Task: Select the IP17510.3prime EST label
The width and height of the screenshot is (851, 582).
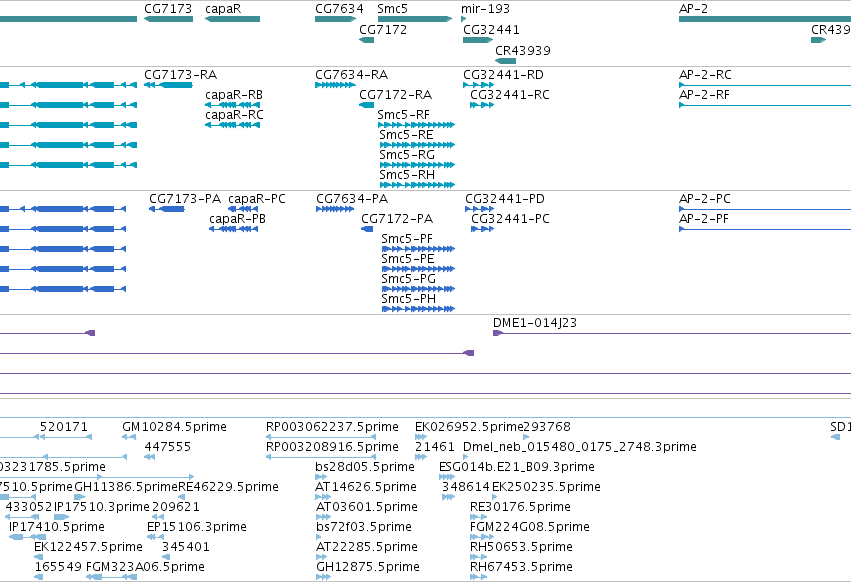Action: [101, 507]
